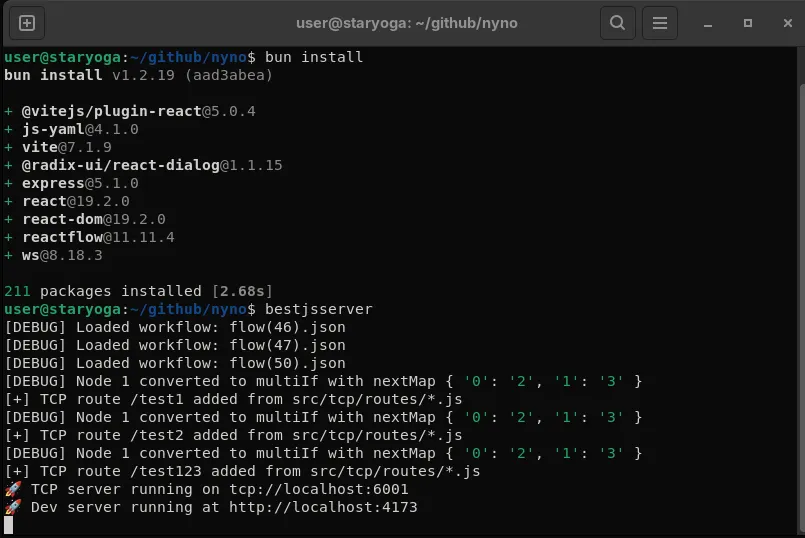Viewport: 805px width, 538px height.
Task: Click the @radix-ui/react-dialog package line
Action: (152, 165)
